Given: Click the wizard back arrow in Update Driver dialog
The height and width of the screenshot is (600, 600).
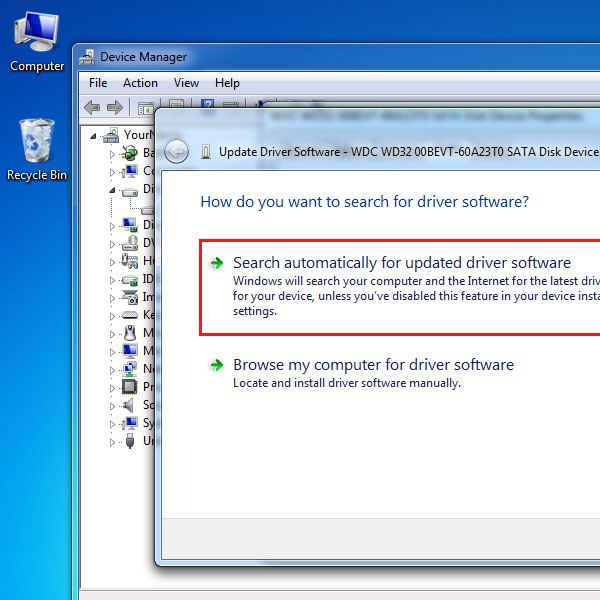Looking at the screenshot, I should (176, 152).
